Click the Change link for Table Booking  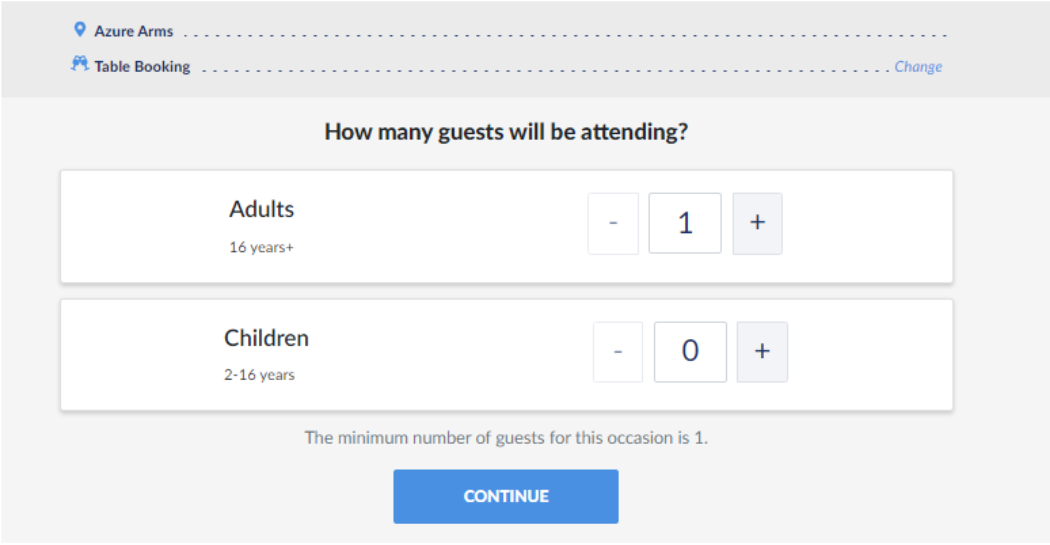[x=918, y=66]
